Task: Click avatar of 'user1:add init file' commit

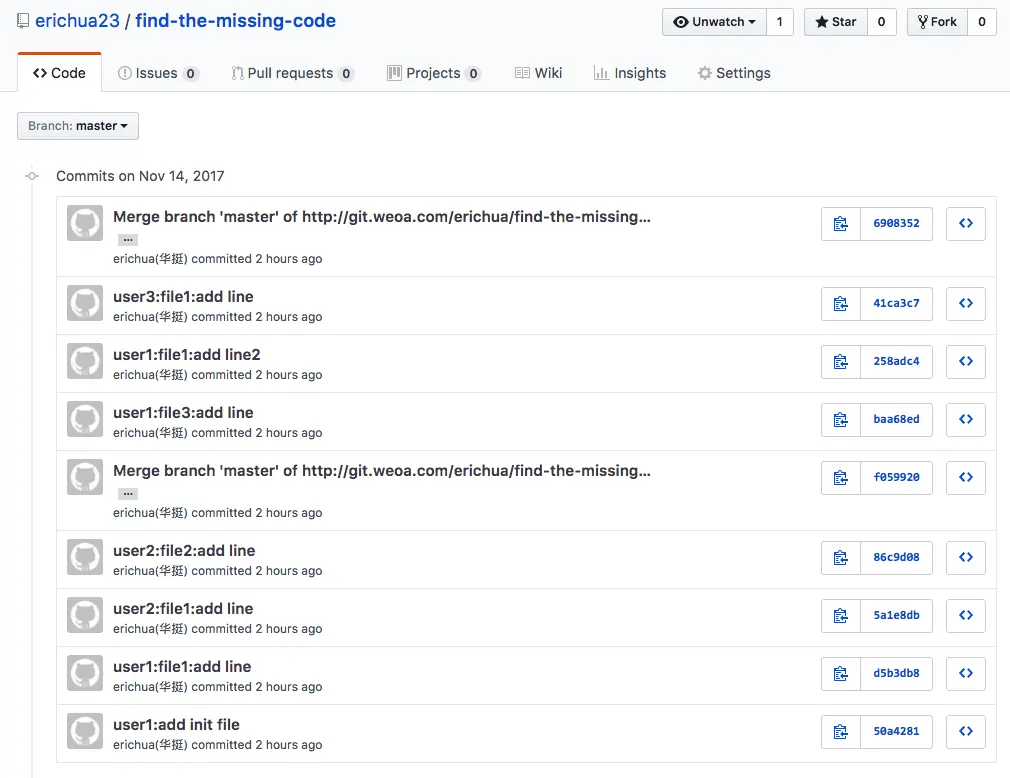Action: click(85, 730)
